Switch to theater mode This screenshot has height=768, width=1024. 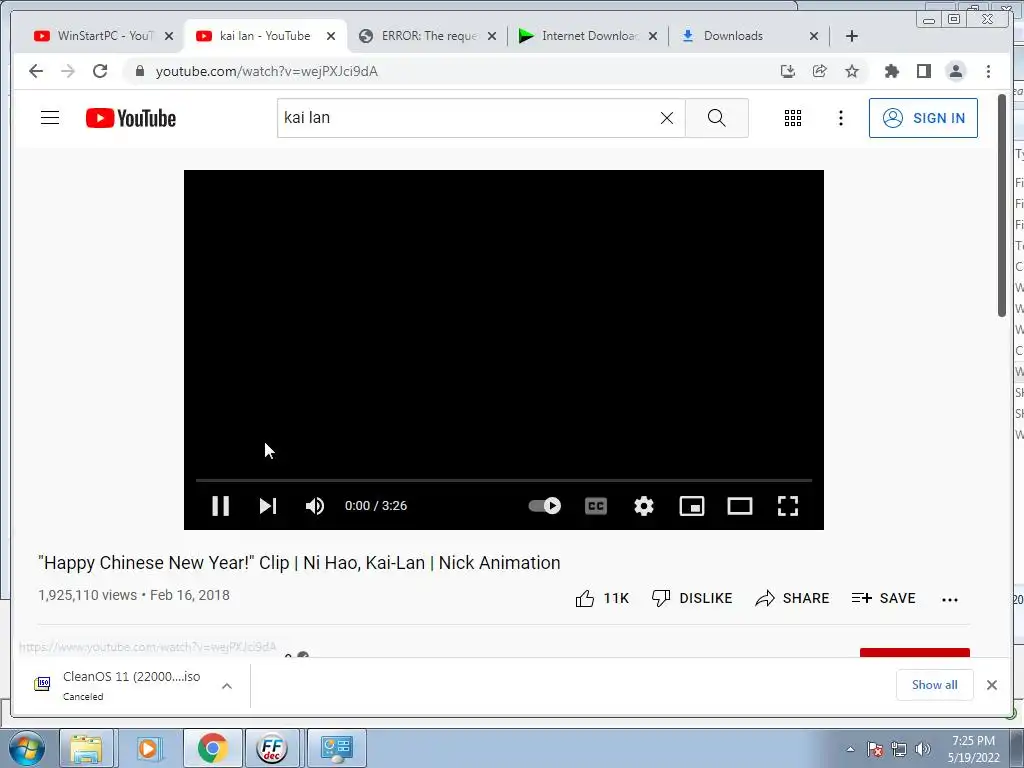click(x=740, y=505)
